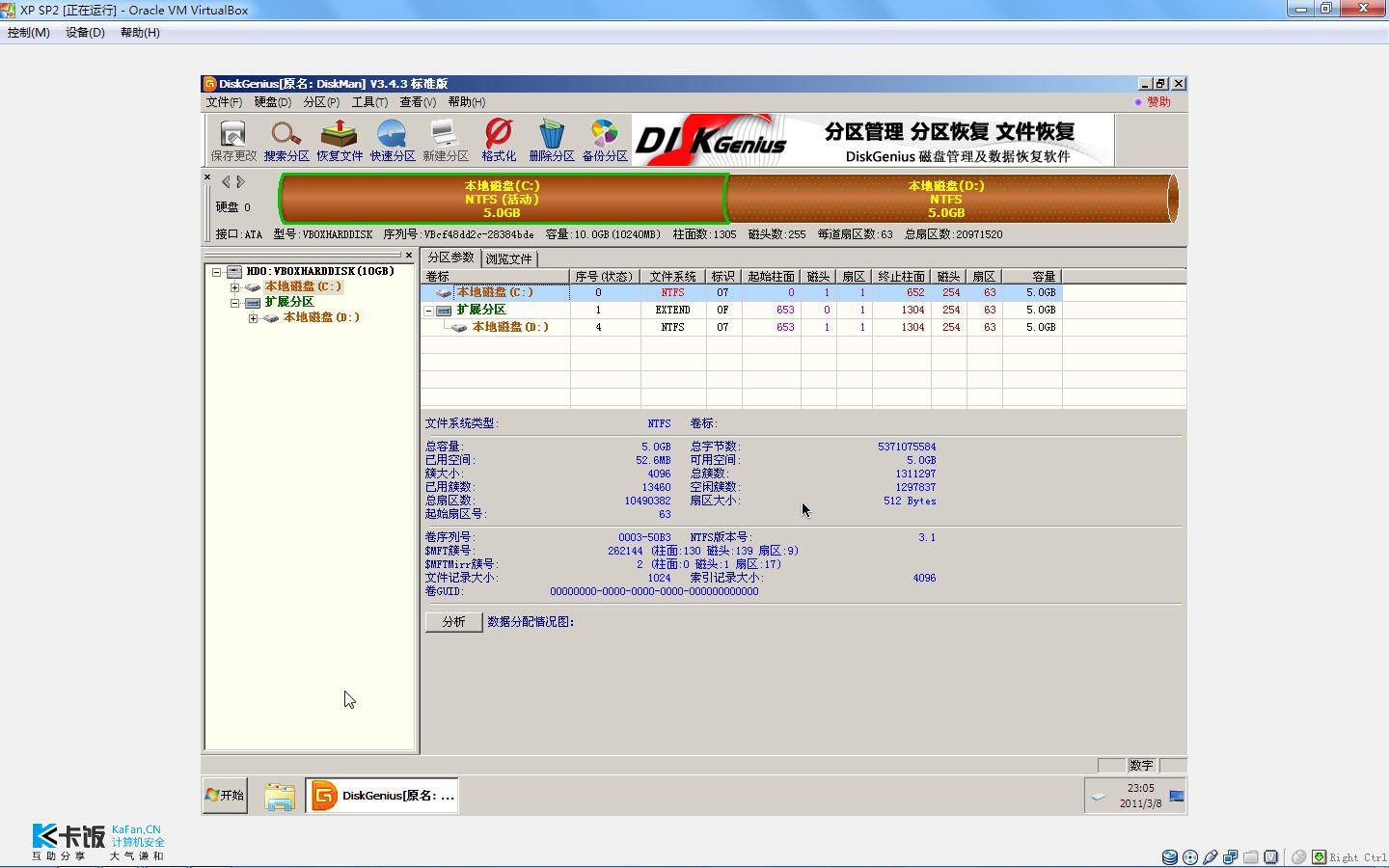The height and width of the screenshot is (868, 1389).
Task: Click the 容量 column header
Action: click(x=1032, y=276)
